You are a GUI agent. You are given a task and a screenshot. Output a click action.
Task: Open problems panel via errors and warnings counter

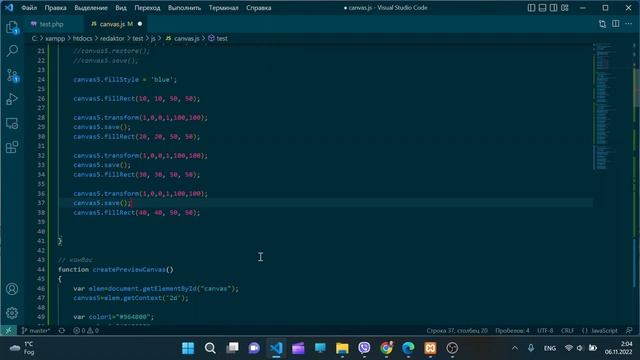pos(86,331)
